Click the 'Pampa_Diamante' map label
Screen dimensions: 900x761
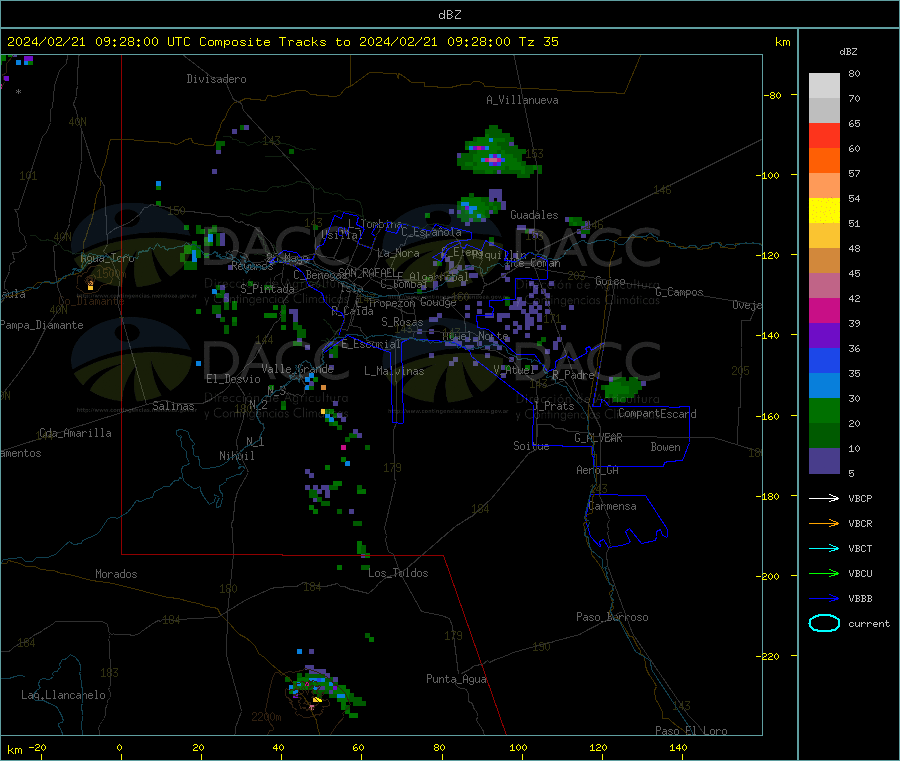tap(42, 325)
